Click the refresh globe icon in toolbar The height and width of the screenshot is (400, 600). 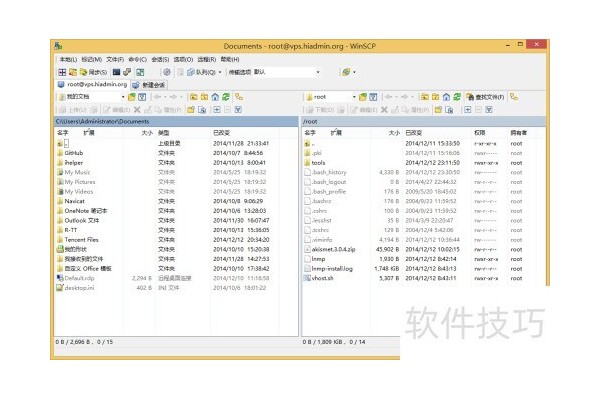pyautogui.click(x=346, y=72)
